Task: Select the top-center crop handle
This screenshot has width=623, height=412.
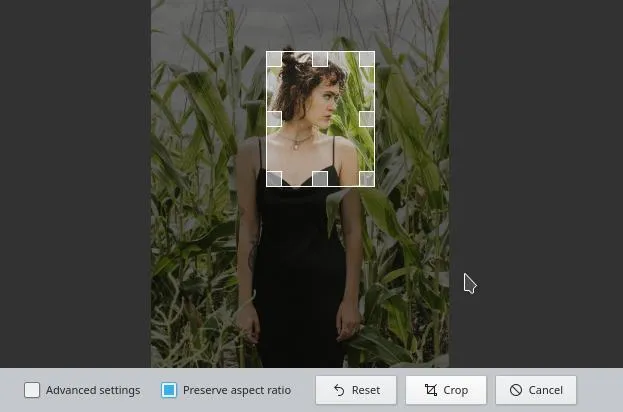Action: (x=320, y=59)
